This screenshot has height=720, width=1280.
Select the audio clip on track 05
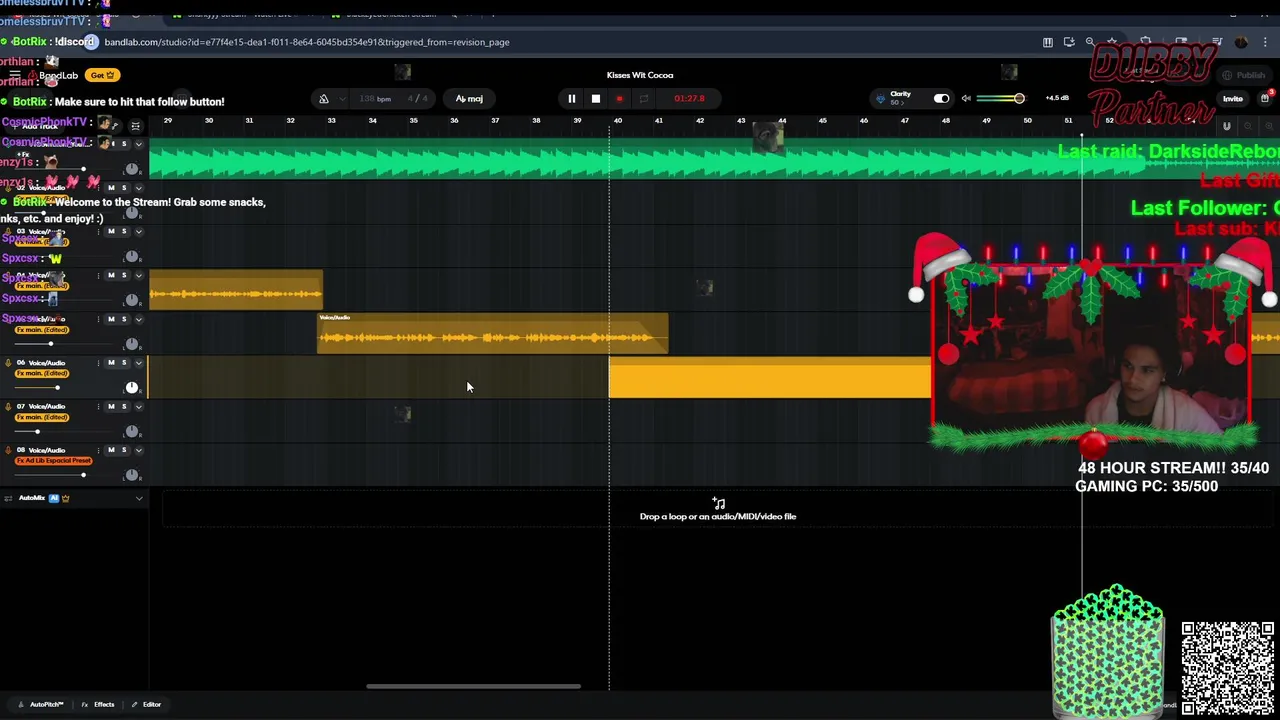pyautogui.click(x=493, y=333)
